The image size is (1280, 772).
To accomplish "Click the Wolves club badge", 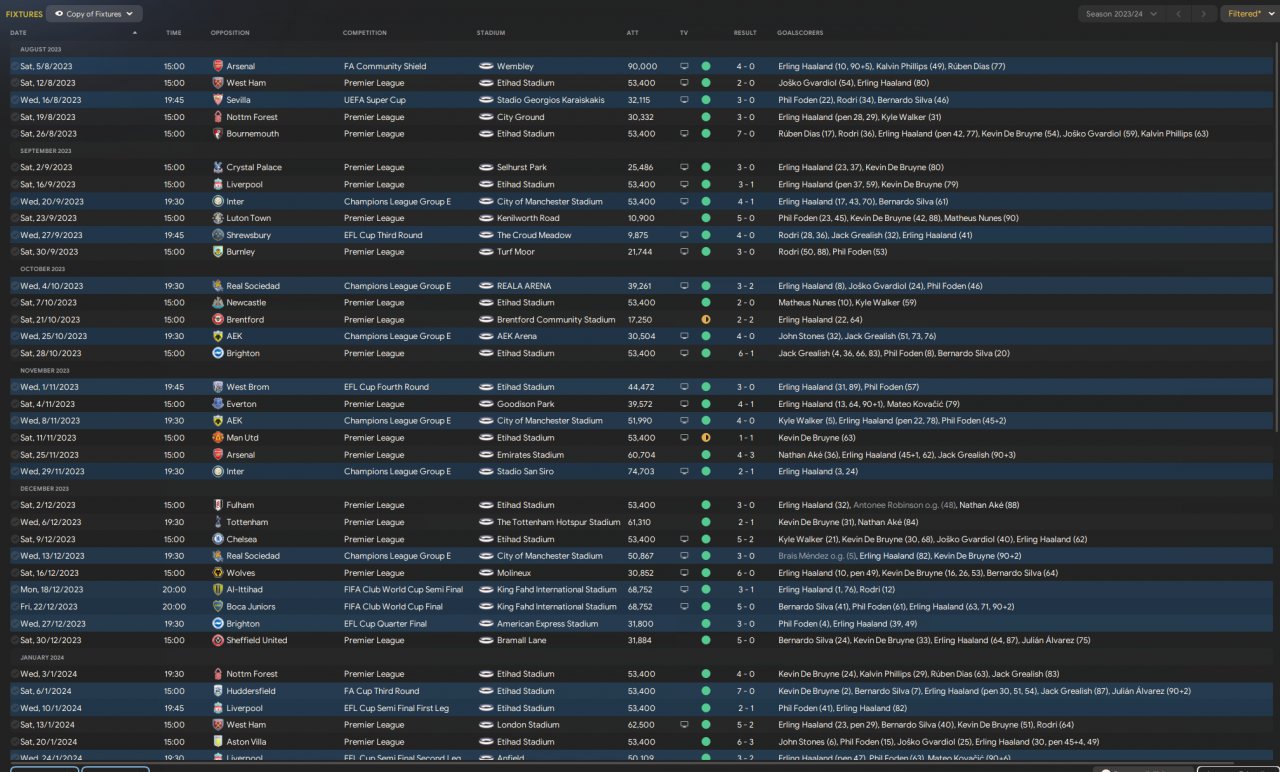I will pyautogui.click(x=218, y=573).
